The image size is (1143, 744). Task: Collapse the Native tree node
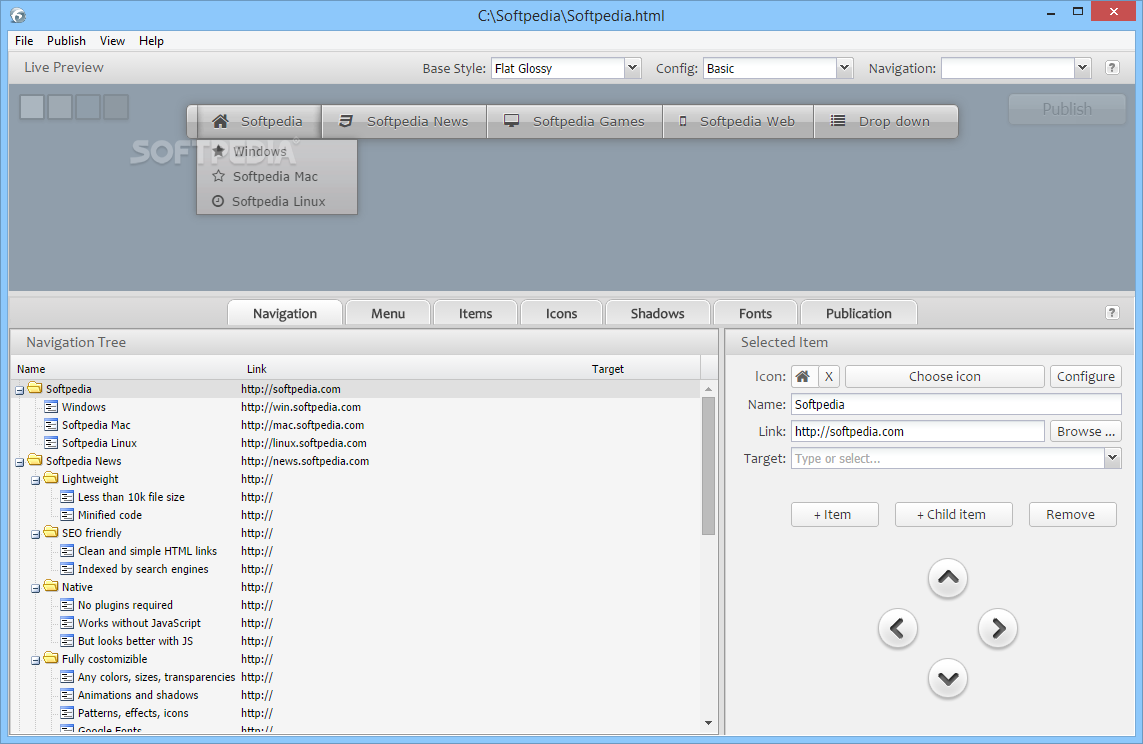pos(36,589)
